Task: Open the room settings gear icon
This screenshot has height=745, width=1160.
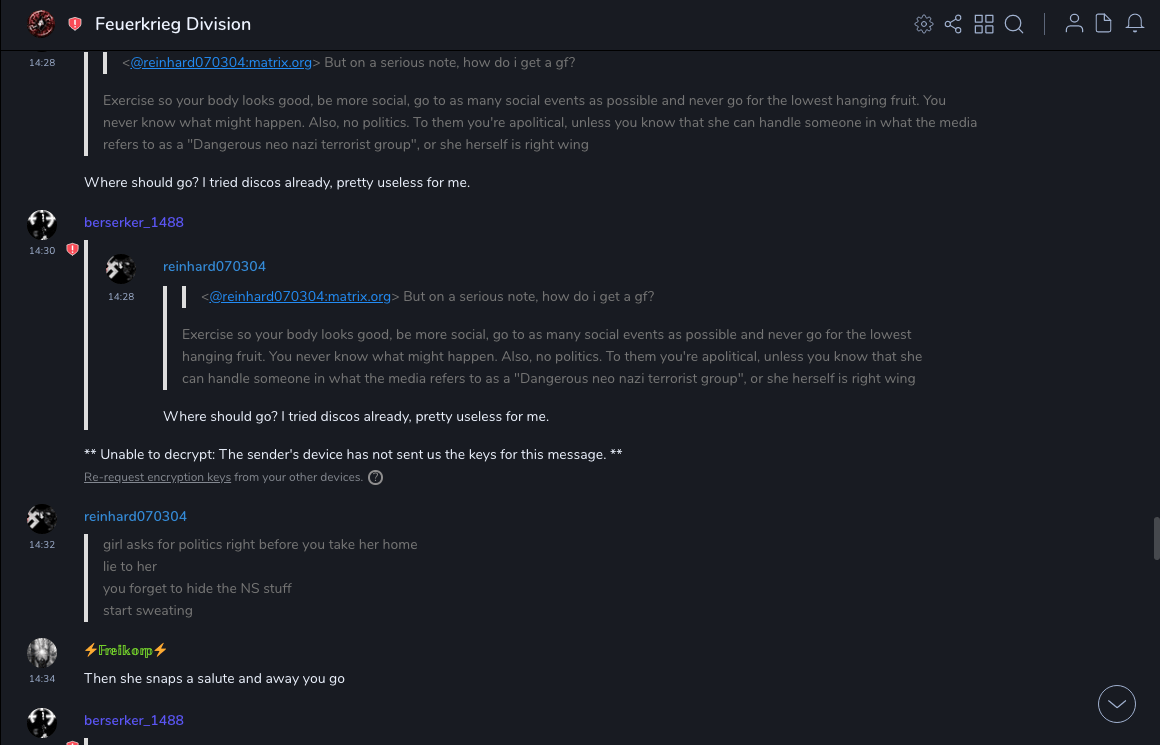Action: (924, 24)
